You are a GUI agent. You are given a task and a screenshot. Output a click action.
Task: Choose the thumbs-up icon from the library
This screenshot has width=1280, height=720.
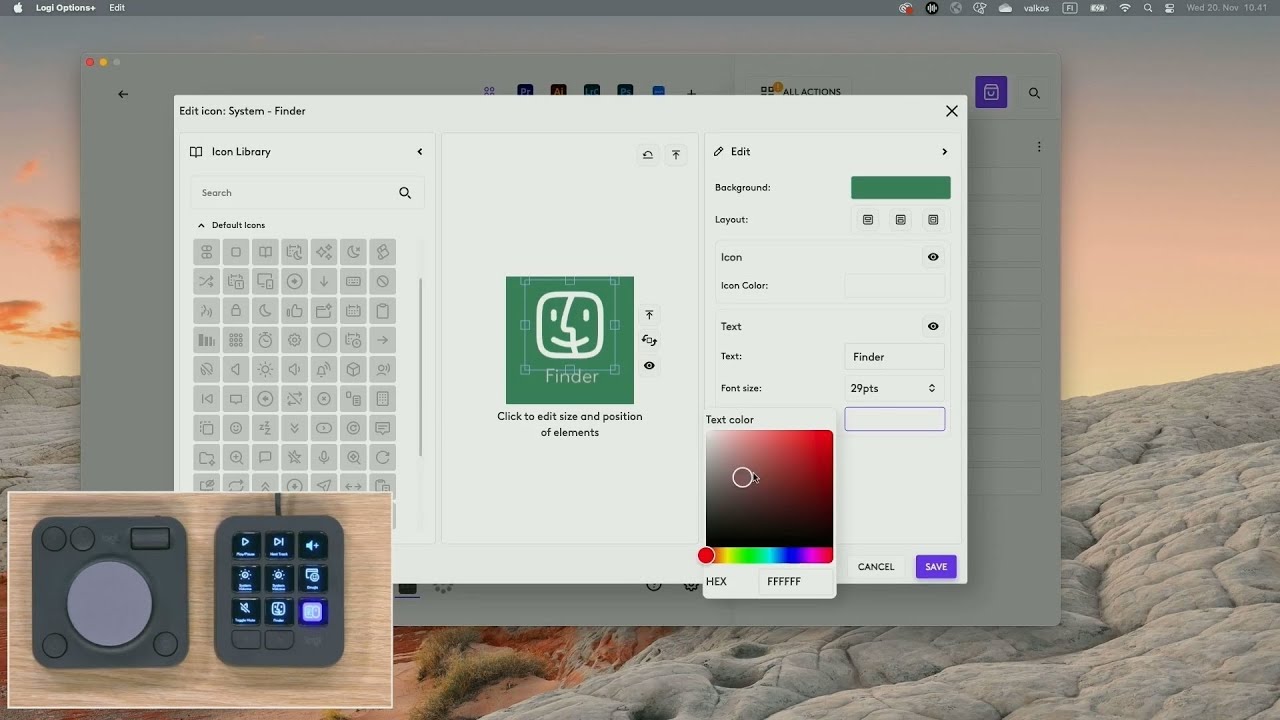294,311
